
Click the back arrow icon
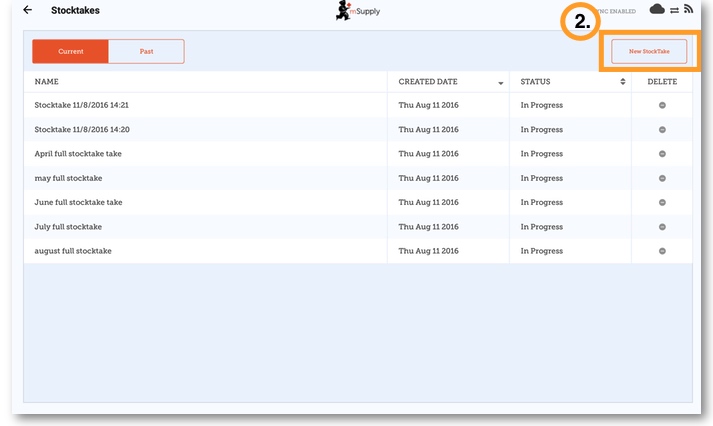point(28,10)
